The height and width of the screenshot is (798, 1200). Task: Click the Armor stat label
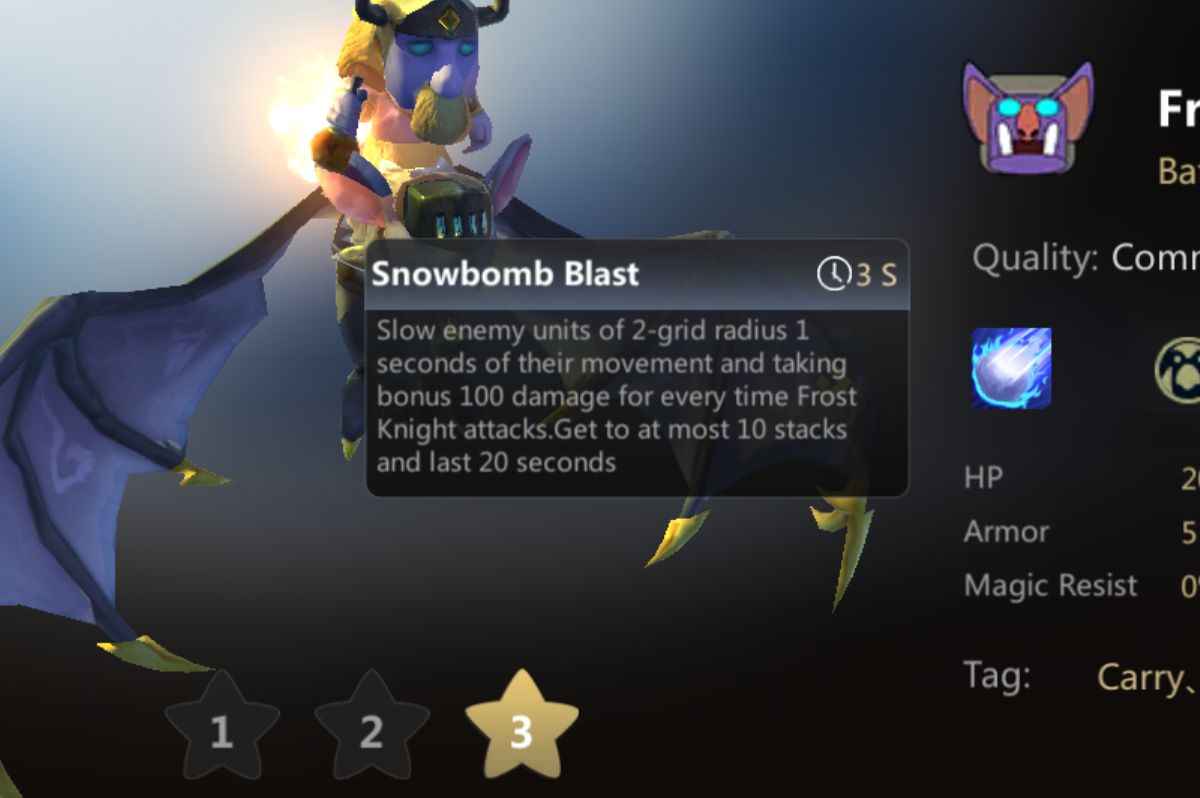coord(1006,531)
